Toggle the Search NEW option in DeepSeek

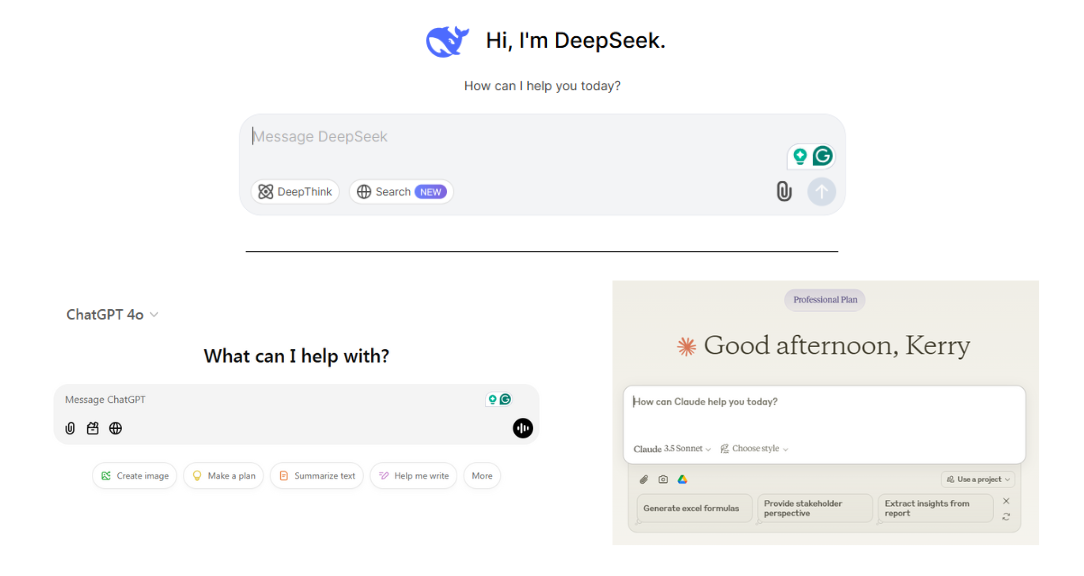pyautogui.click(x=401, y=191)
